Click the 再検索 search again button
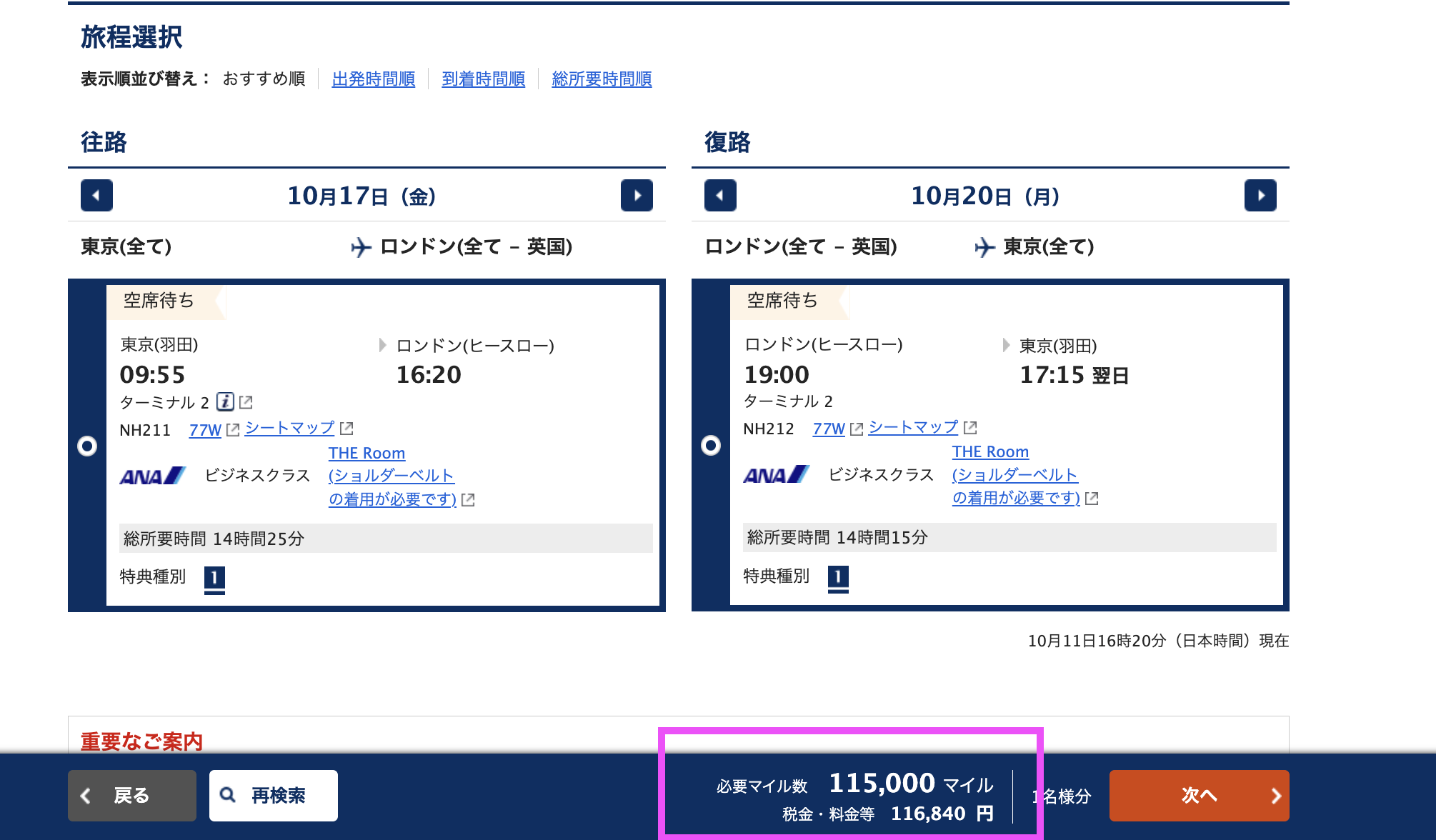Screen dimensions: 1436x840 (x=273, y=796)
